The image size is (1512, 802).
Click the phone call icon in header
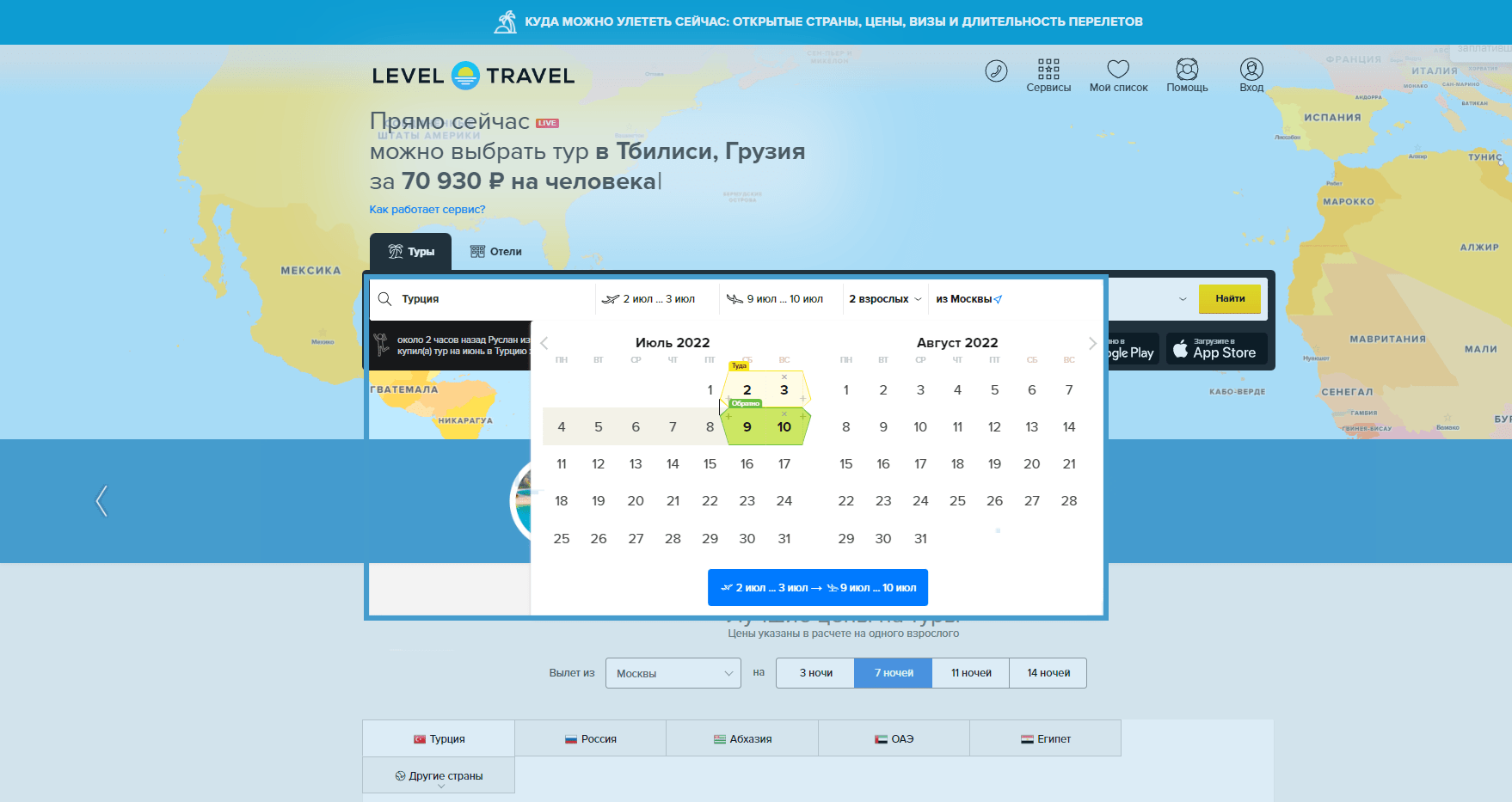996,70
